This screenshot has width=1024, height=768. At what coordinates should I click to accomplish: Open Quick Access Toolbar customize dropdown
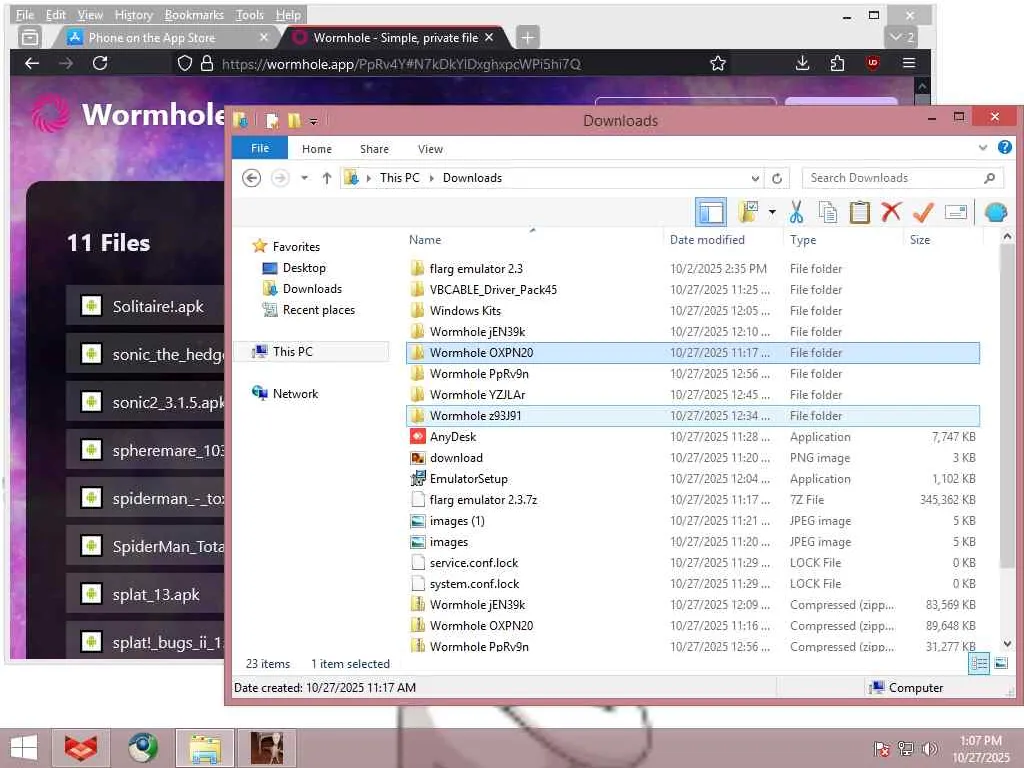[x=313, y=121]
